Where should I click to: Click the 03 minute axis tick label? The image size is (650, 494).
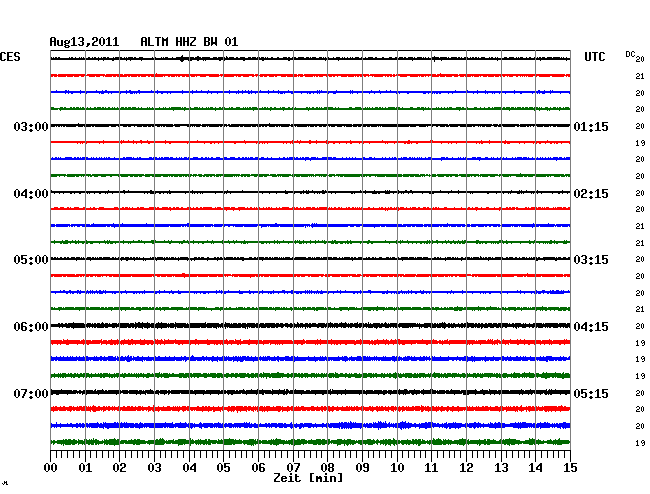pos(155,468)
